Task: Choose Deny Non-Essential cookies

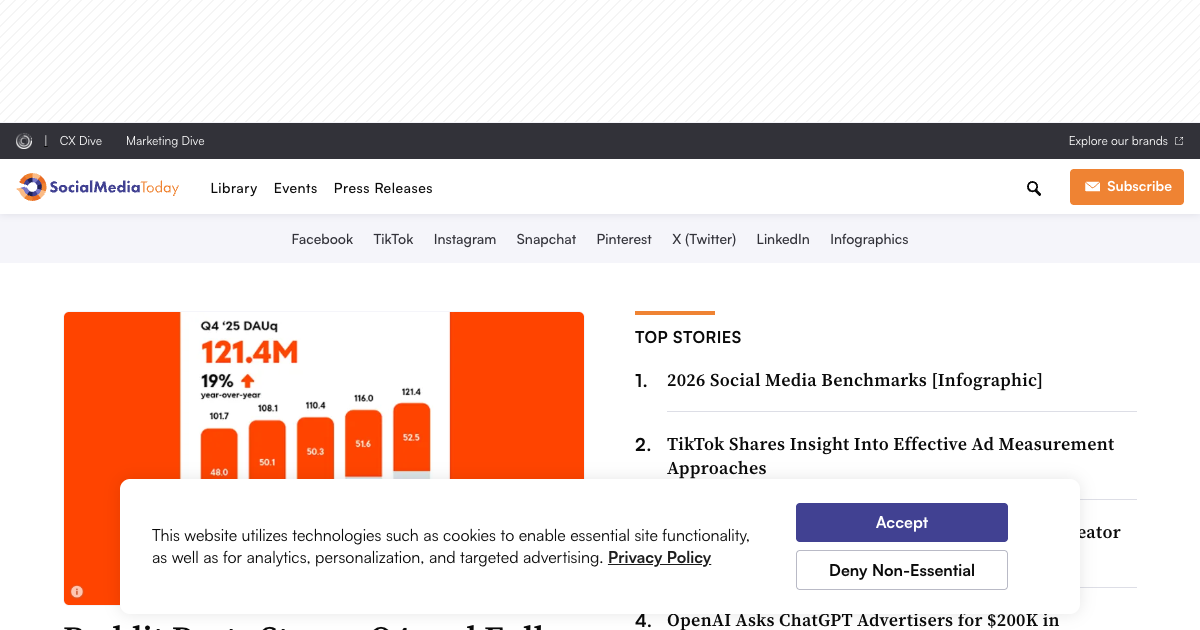Action: point(901,570)
